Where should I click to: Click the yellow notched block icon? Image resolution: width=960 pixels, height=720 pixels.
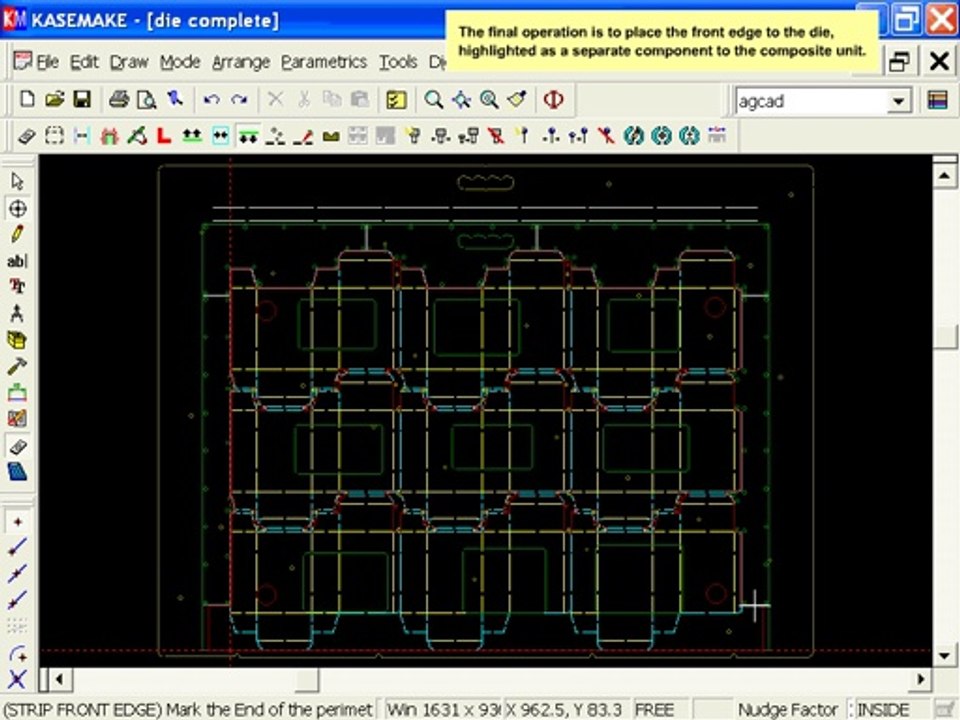331,136
